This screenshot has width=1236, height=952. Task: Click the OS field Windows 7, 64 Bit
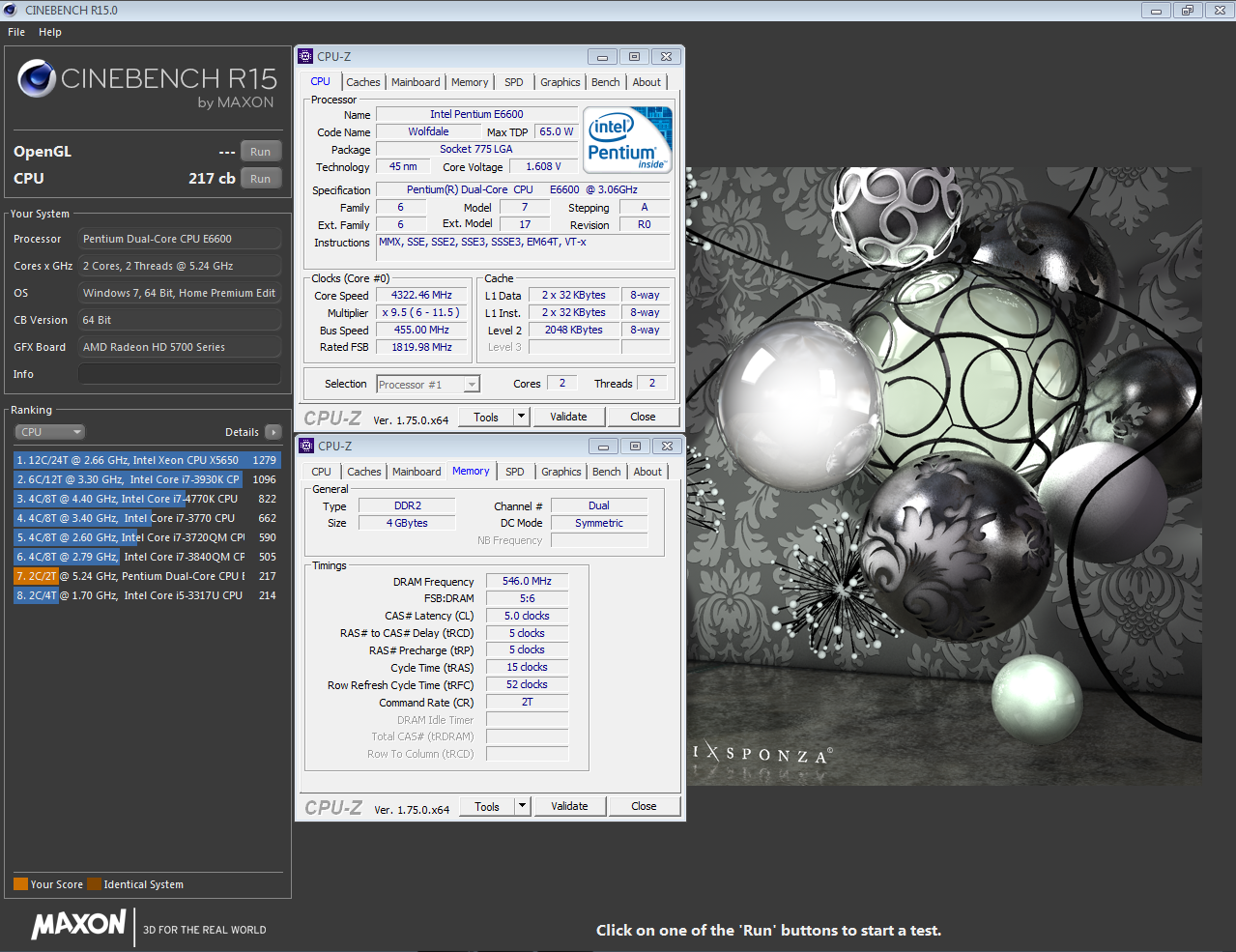coord(180,293)
